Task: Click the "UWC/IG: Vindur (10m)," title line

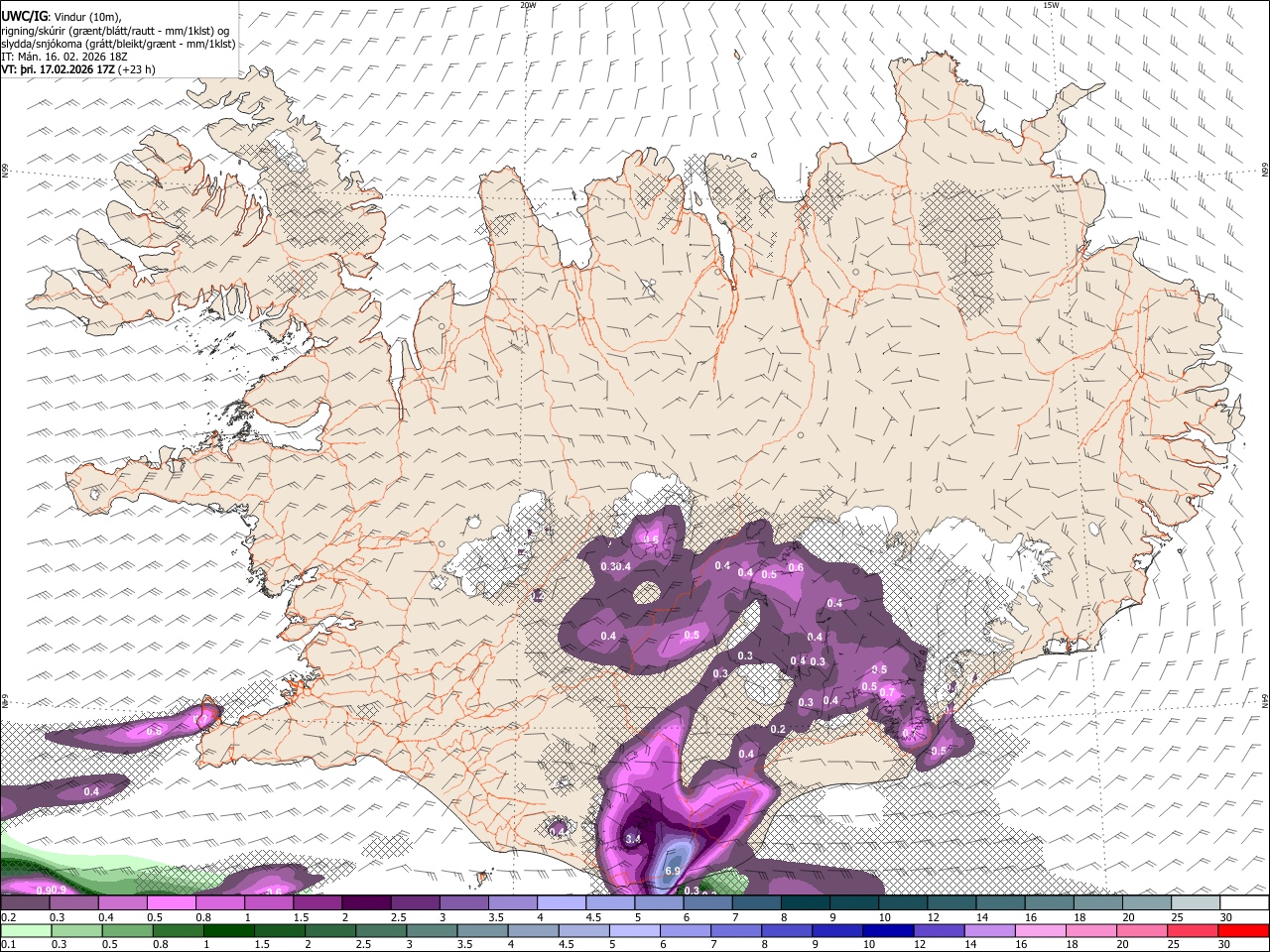Action: click(x=62, y=15)
